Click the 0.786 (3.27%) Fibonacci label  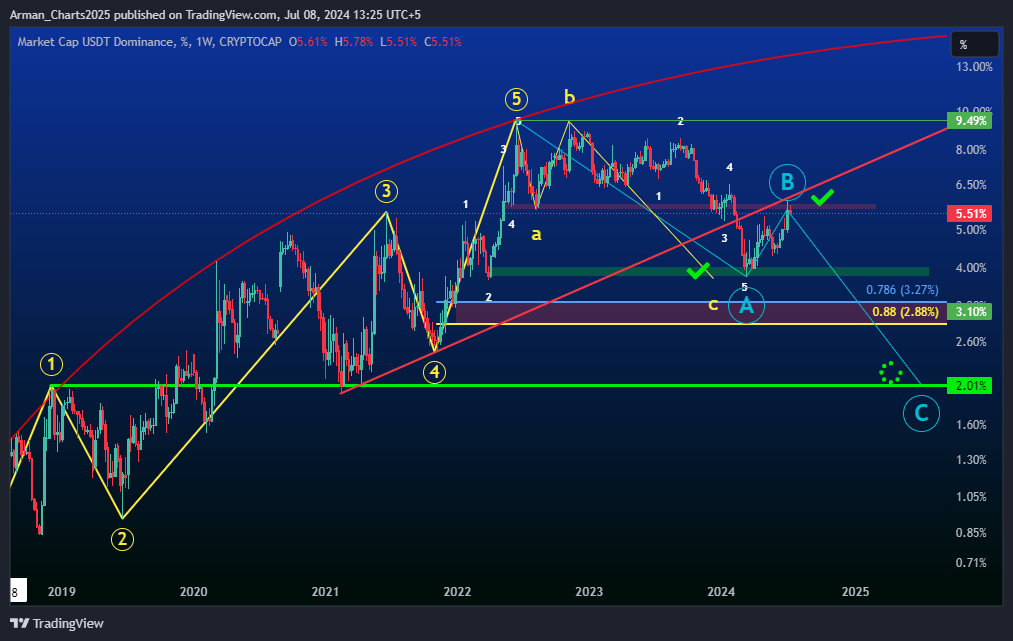pos(902,289)
